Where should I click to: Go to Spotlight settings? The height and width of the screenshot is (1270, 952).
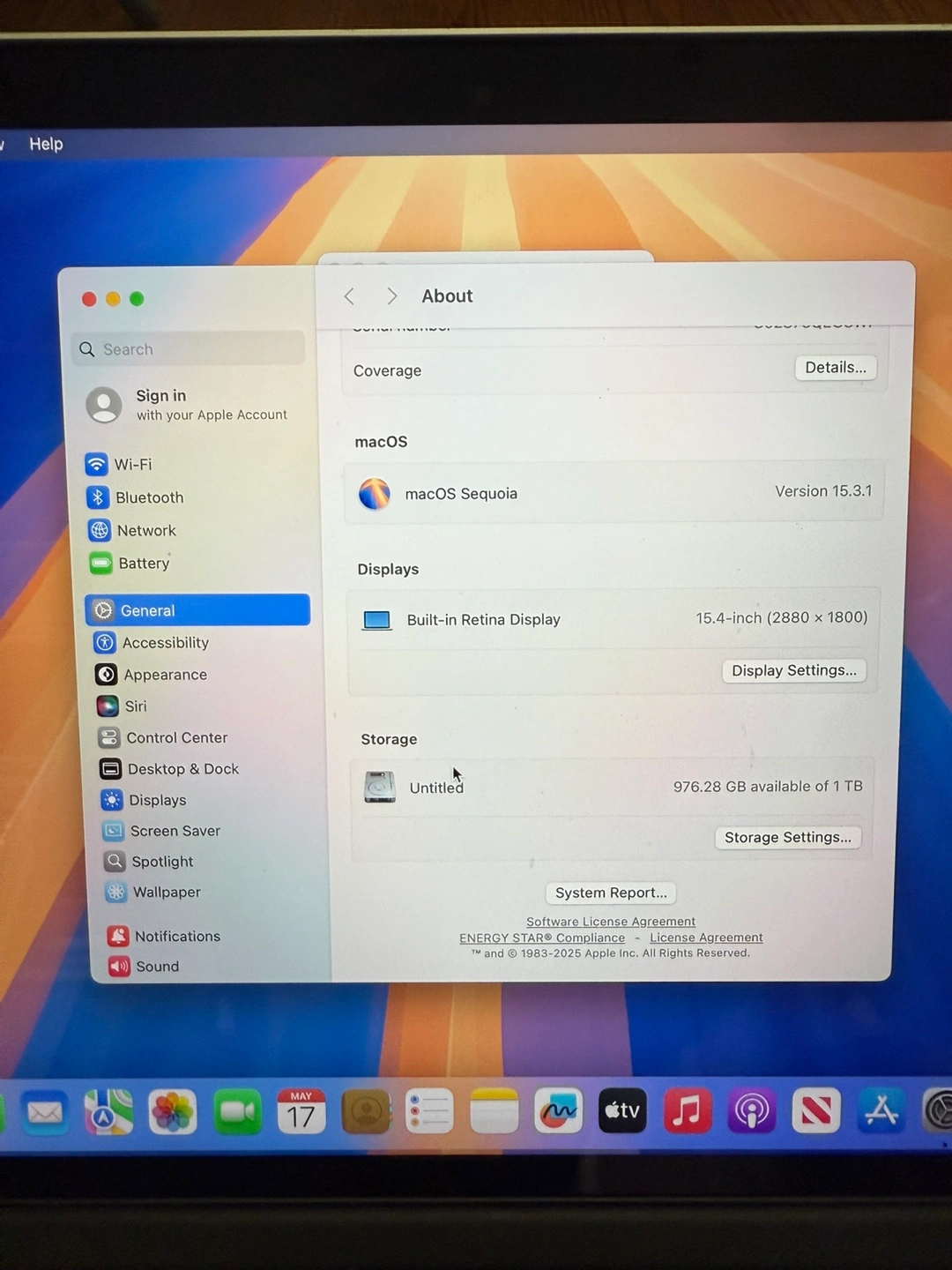[x=149, y=862]
